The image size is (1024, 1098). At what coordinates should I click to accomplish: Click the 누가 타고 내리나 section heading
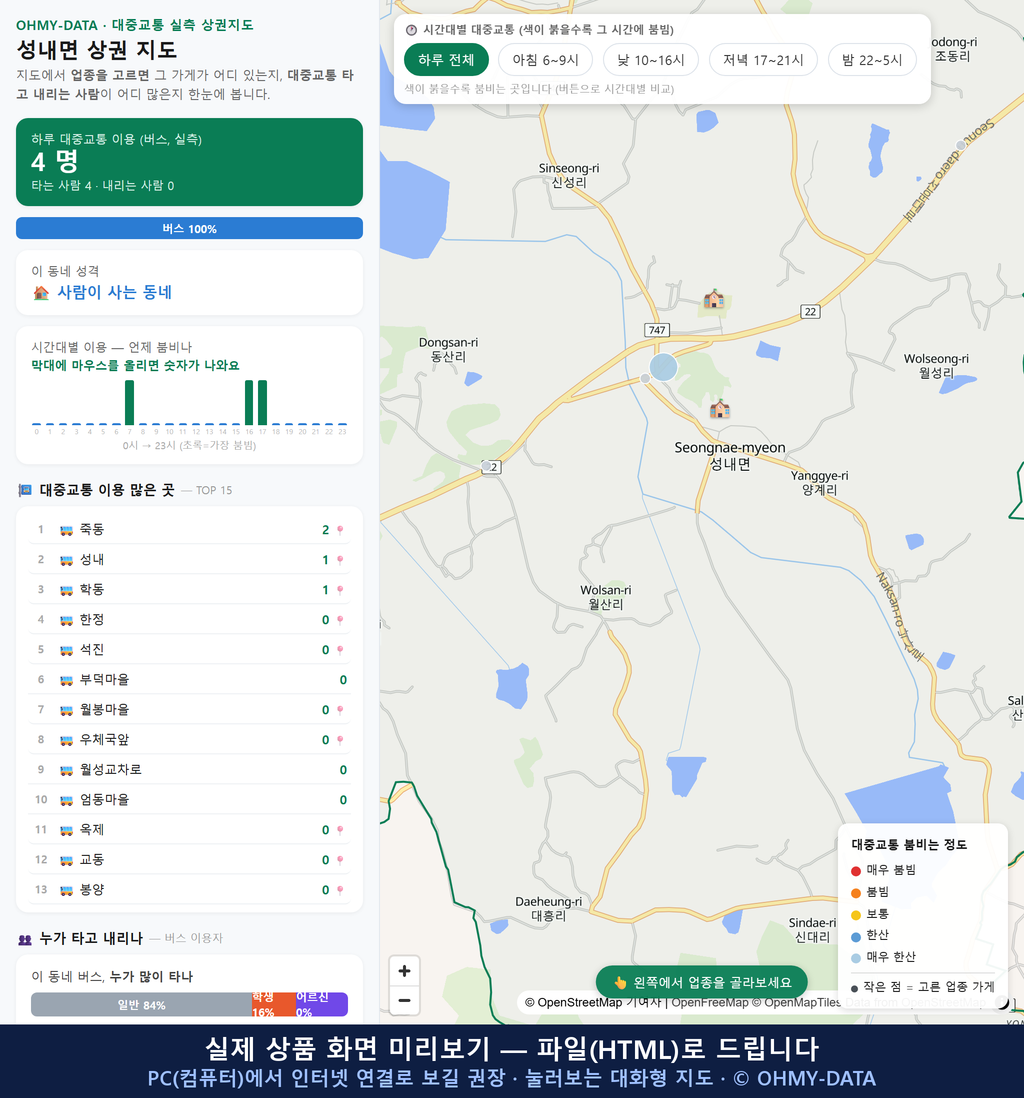pos(91,938)
